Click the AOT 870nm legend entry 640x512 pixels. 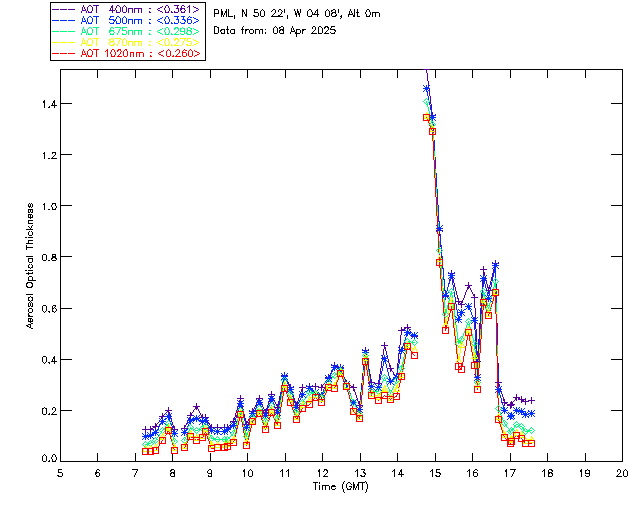click(x=127, y=42)
